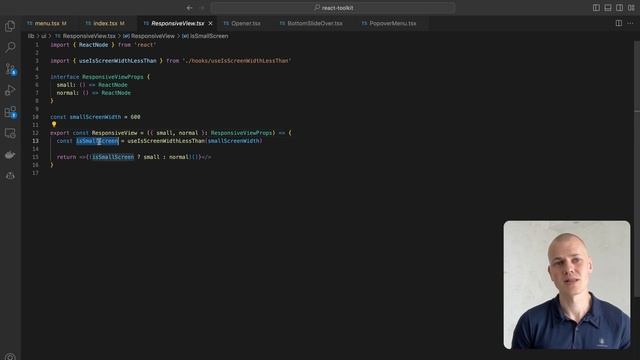Screen dimensions: 640x360
Task: Open the Search view in activity bar
Action: (10, 47)
